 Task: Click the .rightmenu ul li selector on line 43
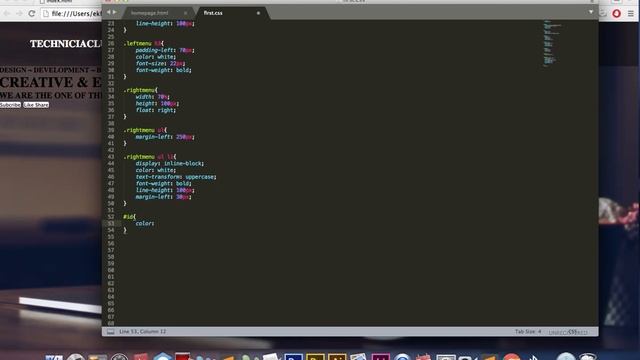click(x=149, y=157)
